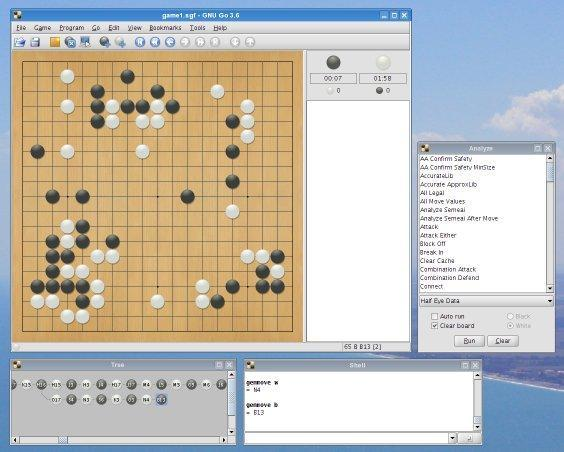Click the Clear button in Analyze
Image resolution: width=564 pixels, height=452 pixels.
tap(502, 341)
